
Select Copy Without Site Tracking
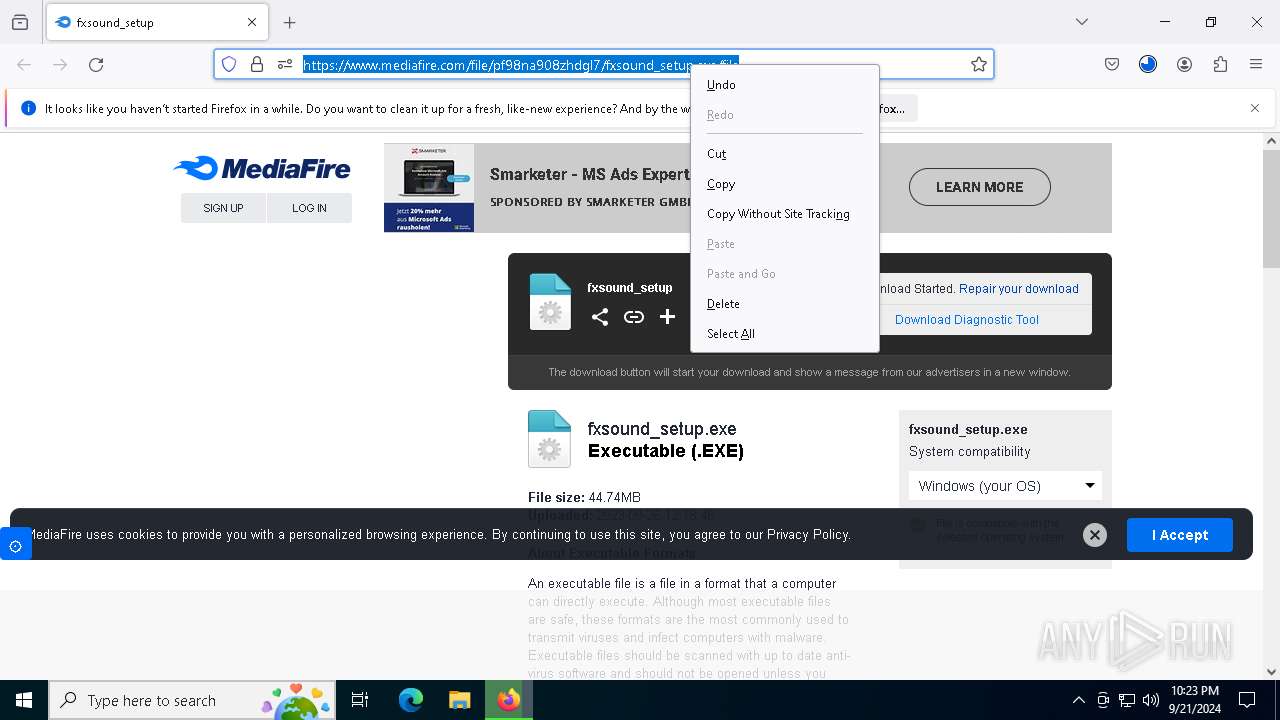pyautogui.click(x=785, y=214)
